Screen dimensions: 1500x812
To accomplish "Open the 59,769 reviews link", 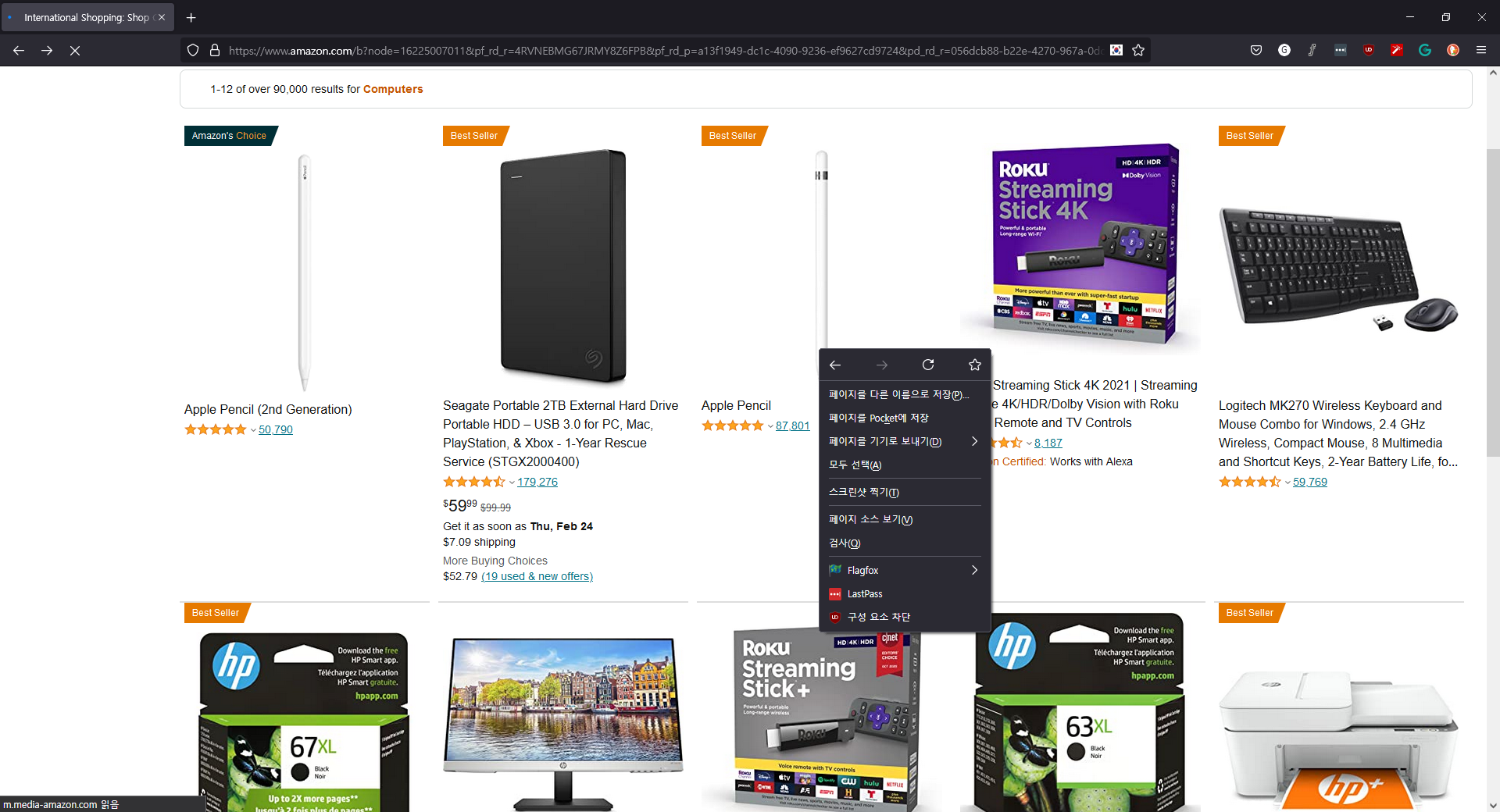I will [1310, 482].
